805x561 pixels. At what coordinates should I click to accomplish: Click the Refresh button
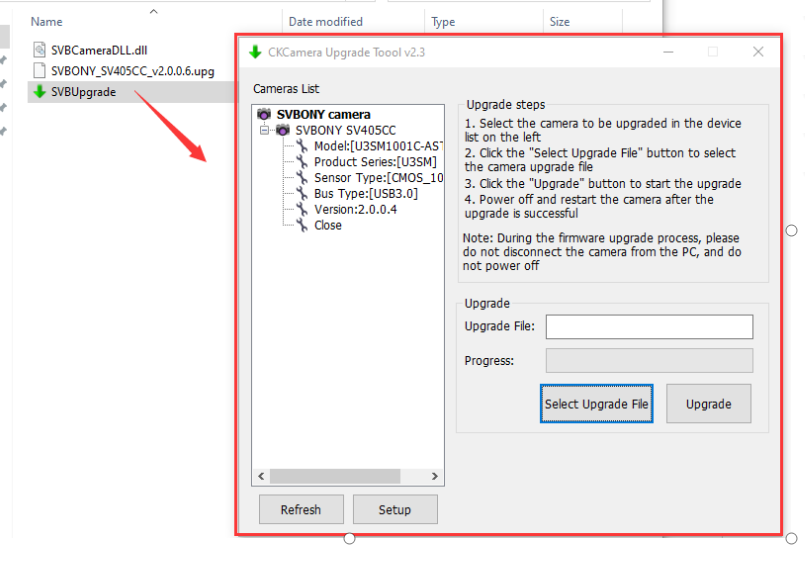tap(301, 510)
